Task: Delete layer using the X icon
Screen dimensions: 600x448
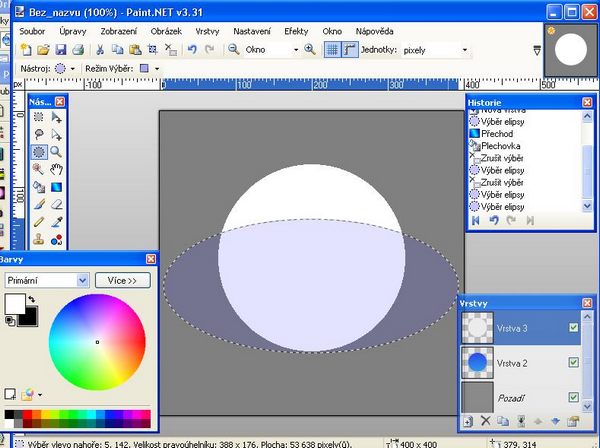Action: click(x=486, y=421)
